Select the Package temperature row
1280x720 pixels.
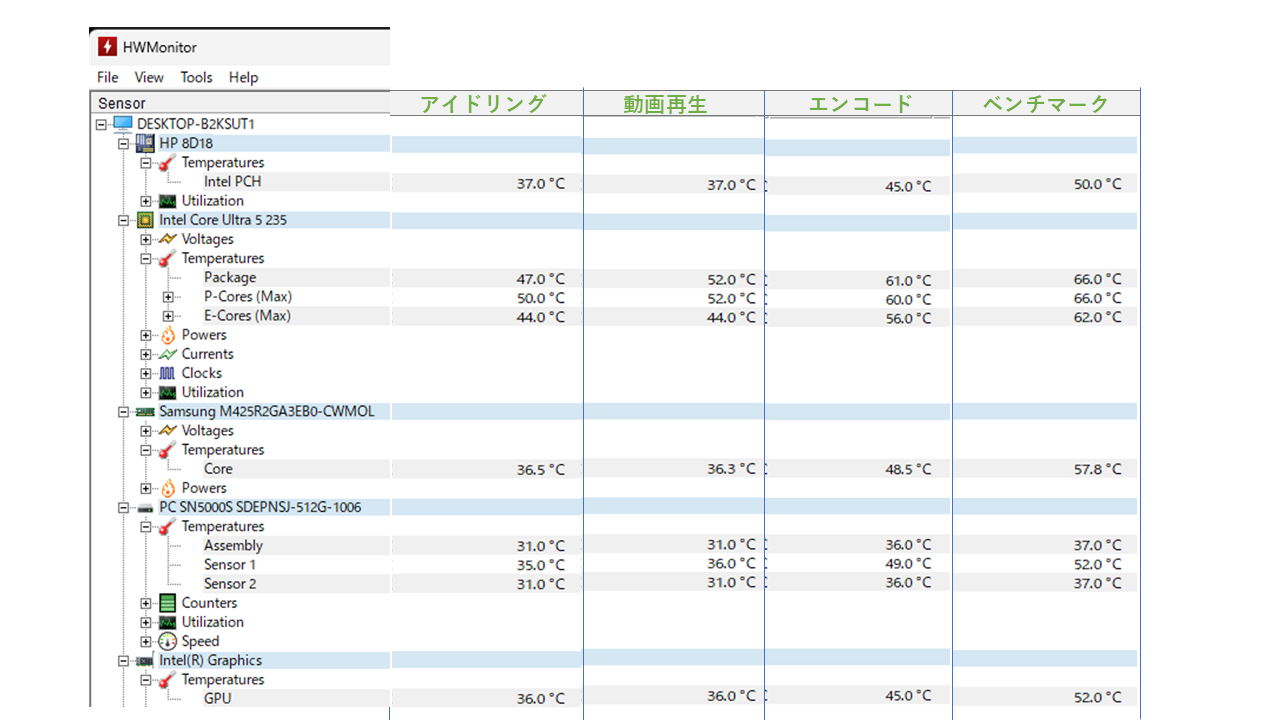[230, 278]
